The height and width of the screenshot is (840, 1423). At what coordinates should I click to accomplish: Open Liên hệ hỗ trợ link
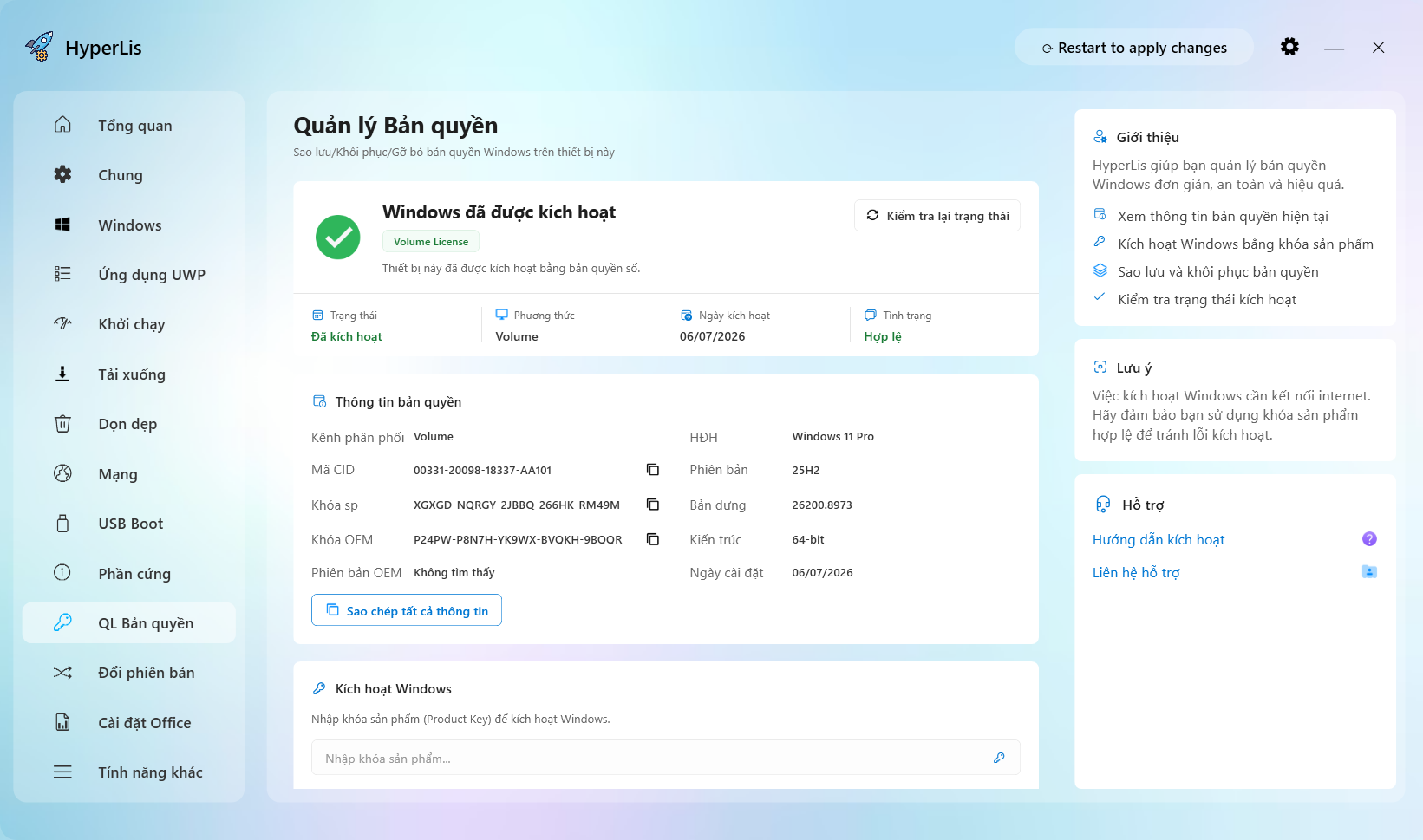coord(1136,572)
